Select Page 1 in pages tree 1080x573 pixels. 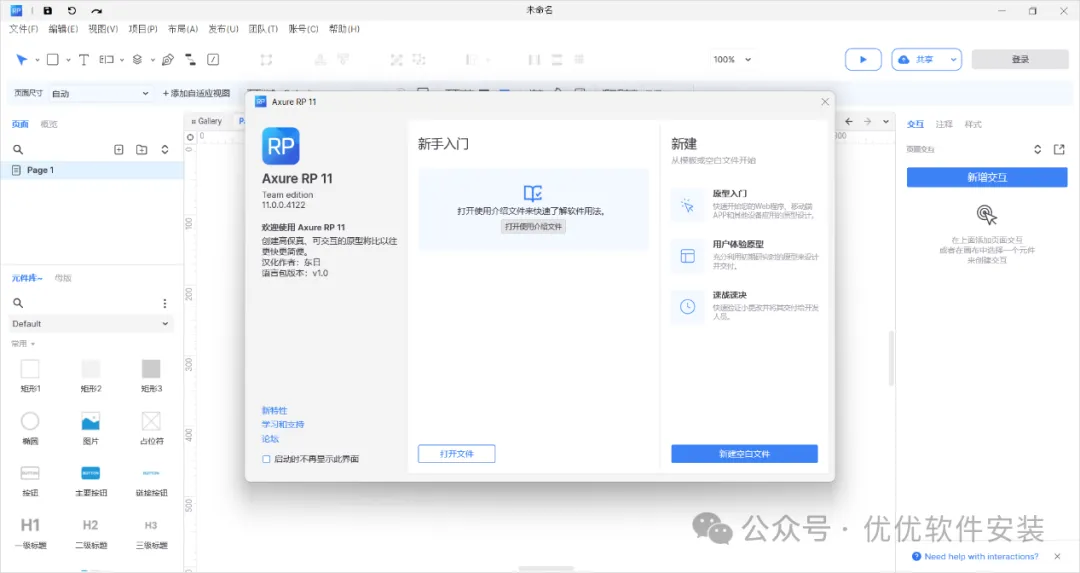click(x=92, y=170)
